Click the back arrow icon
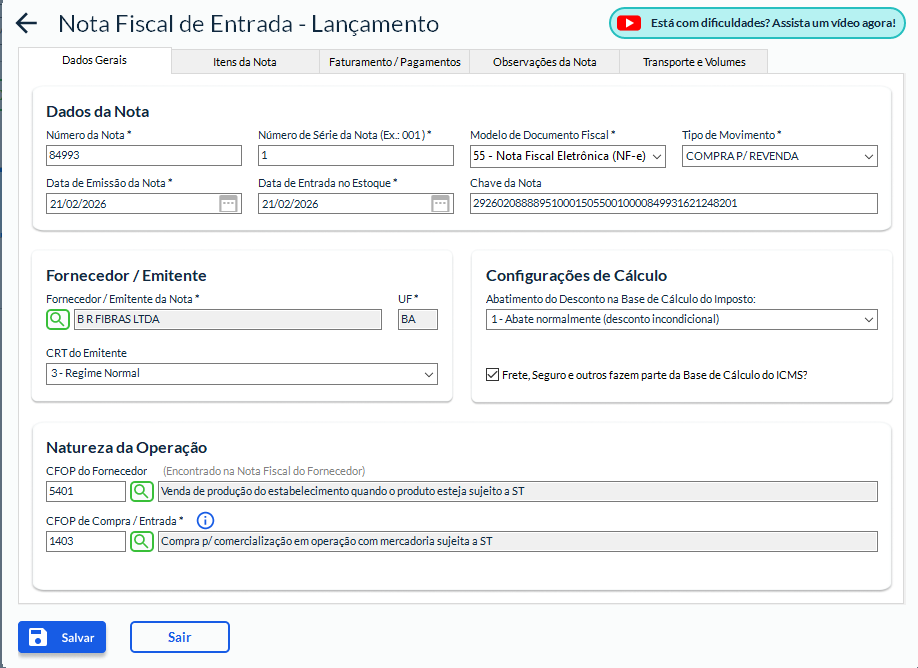 coord(27,24)
